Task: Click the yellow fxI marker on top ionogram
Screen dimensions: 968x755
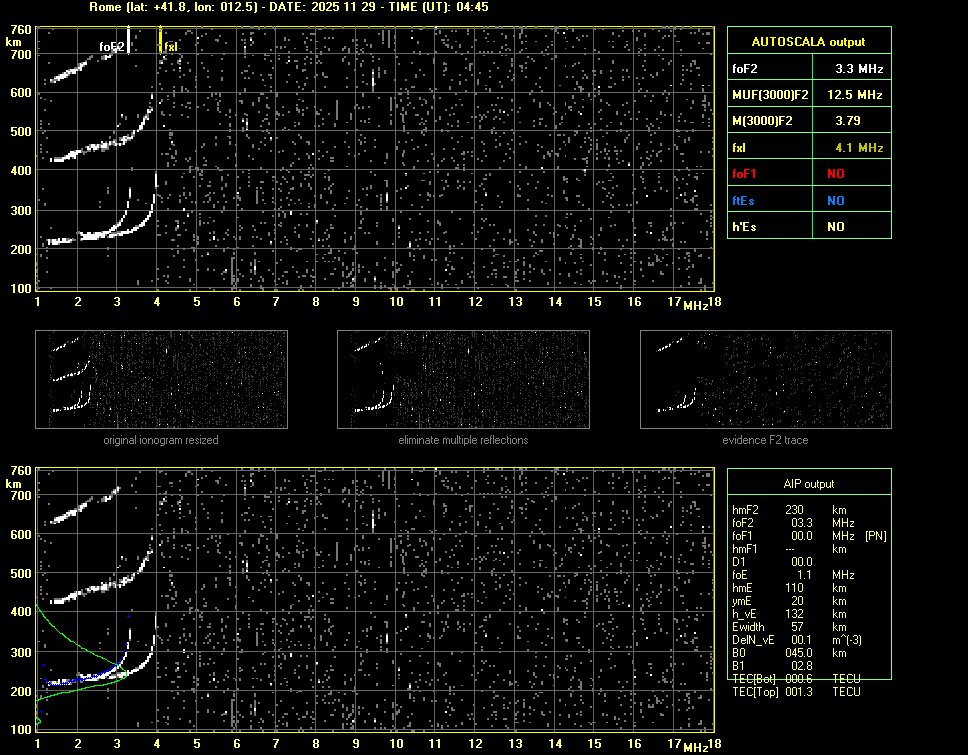Action: pos(169,47)
